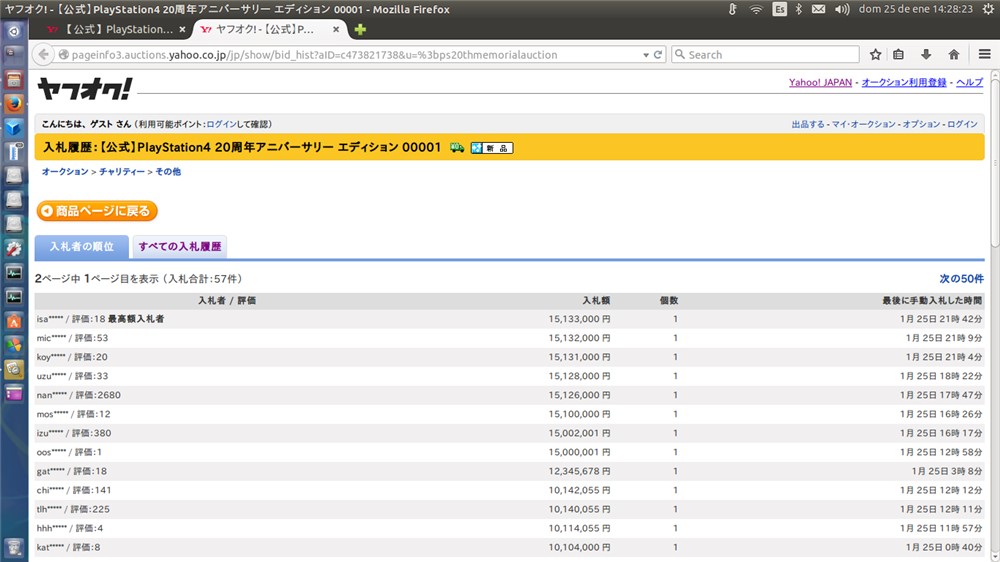Select the すべての入札履歴 tab
Screen dimensions: 1000x562
pyautogui.click(x=180, y=247)
